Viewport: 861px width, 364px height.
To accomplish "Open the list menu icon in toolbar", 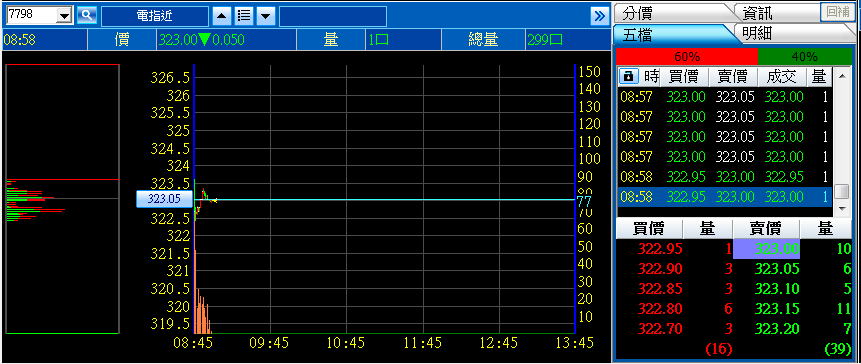I will (244, 16).
